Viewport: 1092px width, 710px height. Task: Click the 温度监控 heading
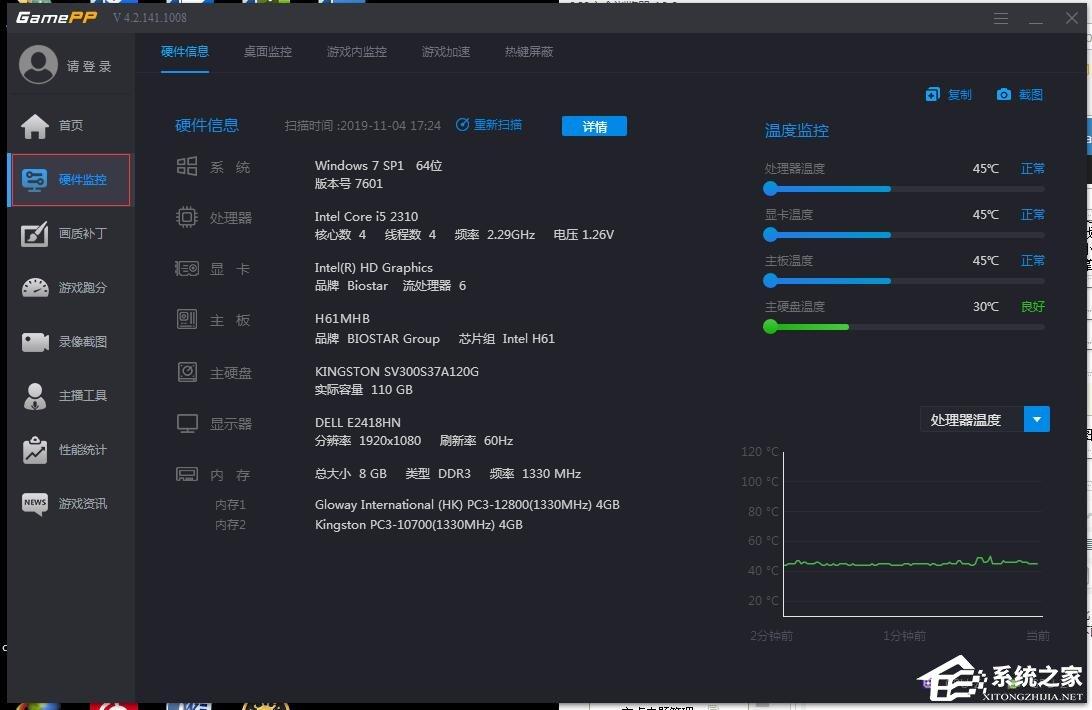click(x=796, y=130)
